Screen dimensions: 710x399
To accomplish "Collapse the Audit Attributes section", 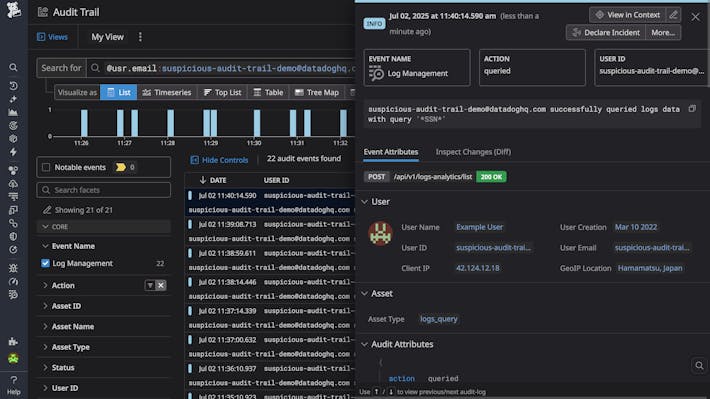I will pos(365,344).
